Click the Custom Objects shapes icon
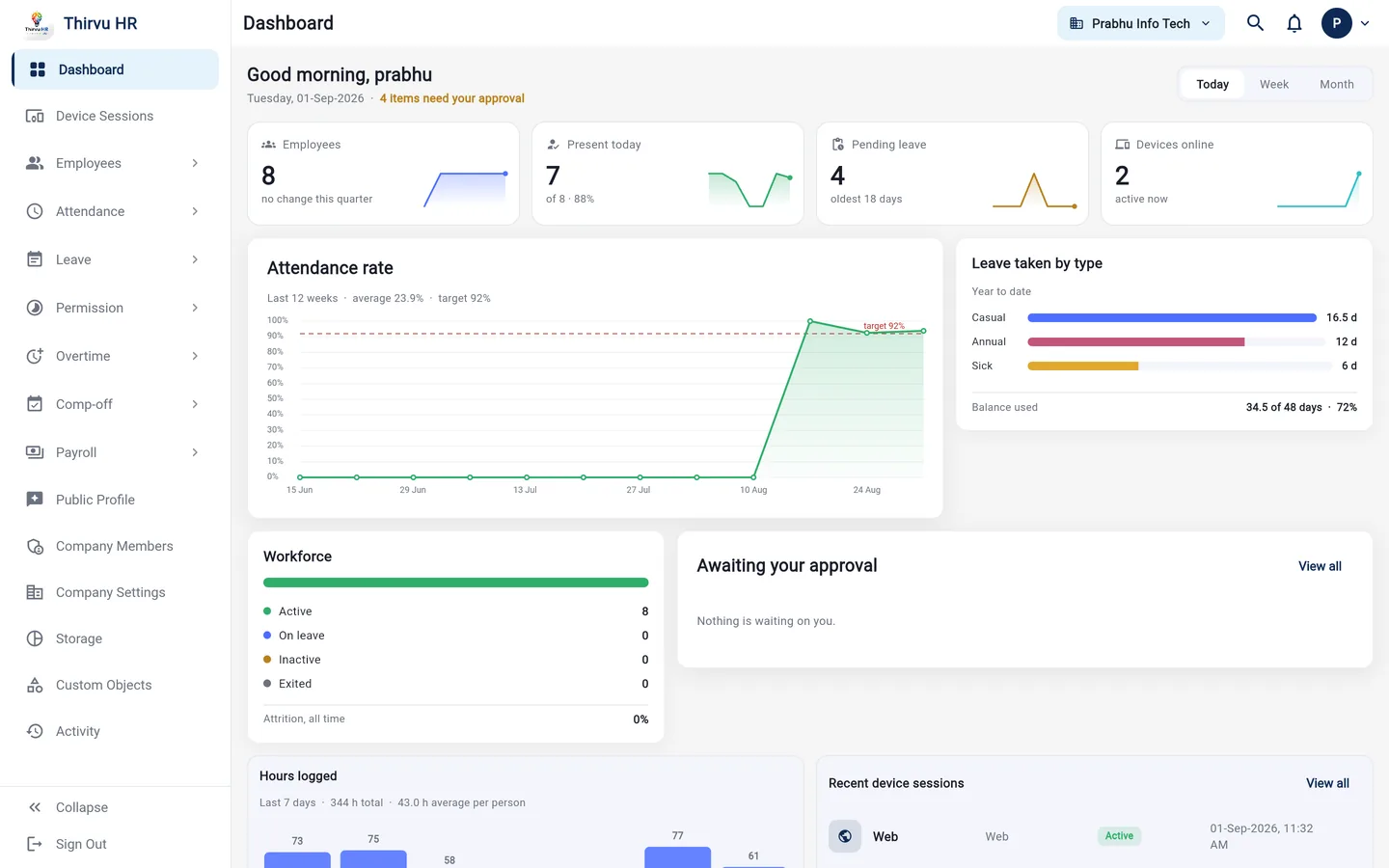The height and width of the screenshot is (868, 1389). (x=35, y=685)
